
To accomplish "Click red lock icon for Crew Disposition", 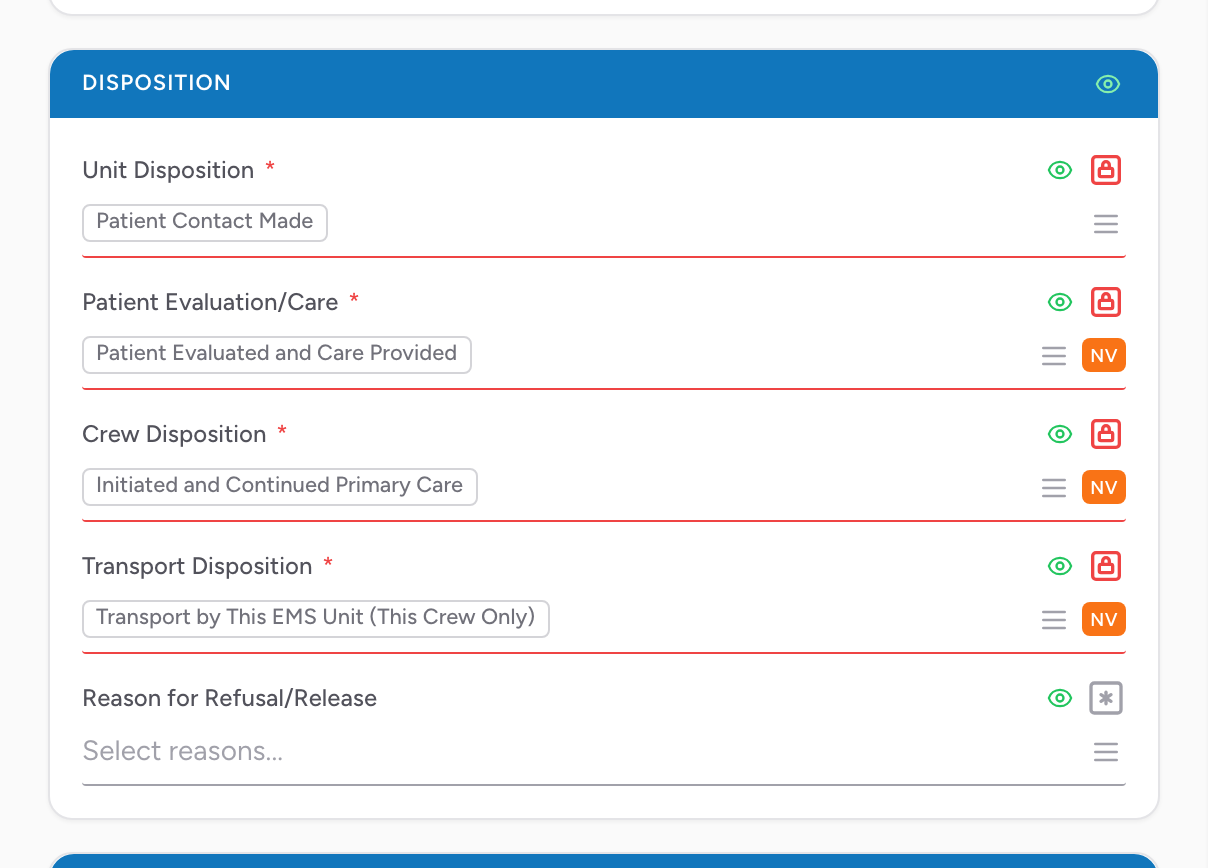I will click(1106, 434).
